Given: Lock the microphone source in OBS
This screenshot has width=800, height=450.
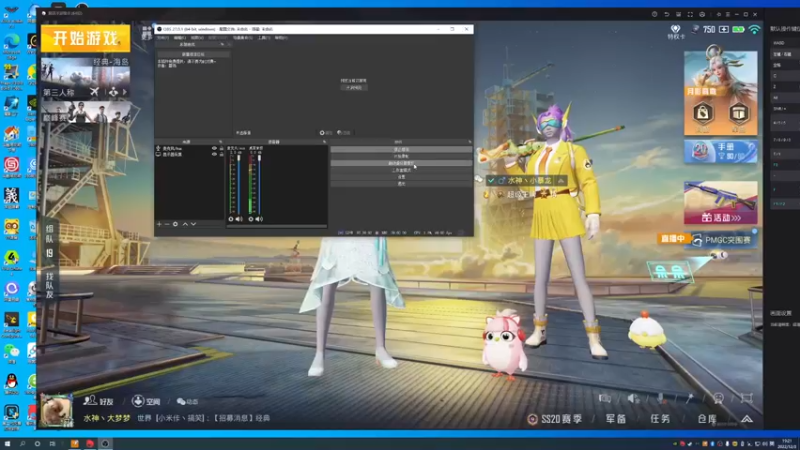Looking at the screenshot, I should [x=221, y=148].
